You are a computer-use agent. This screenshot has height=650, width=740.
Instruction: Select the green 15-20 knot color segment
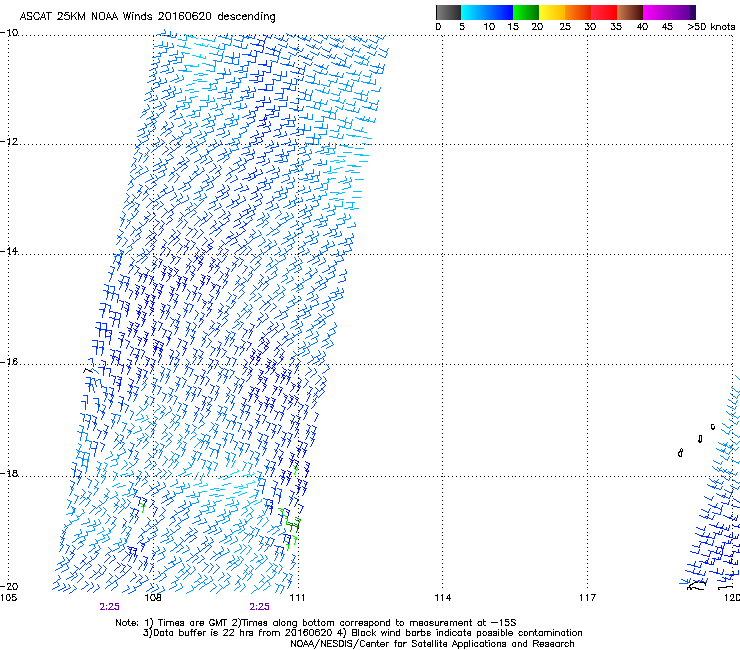(x=526, y=12)
